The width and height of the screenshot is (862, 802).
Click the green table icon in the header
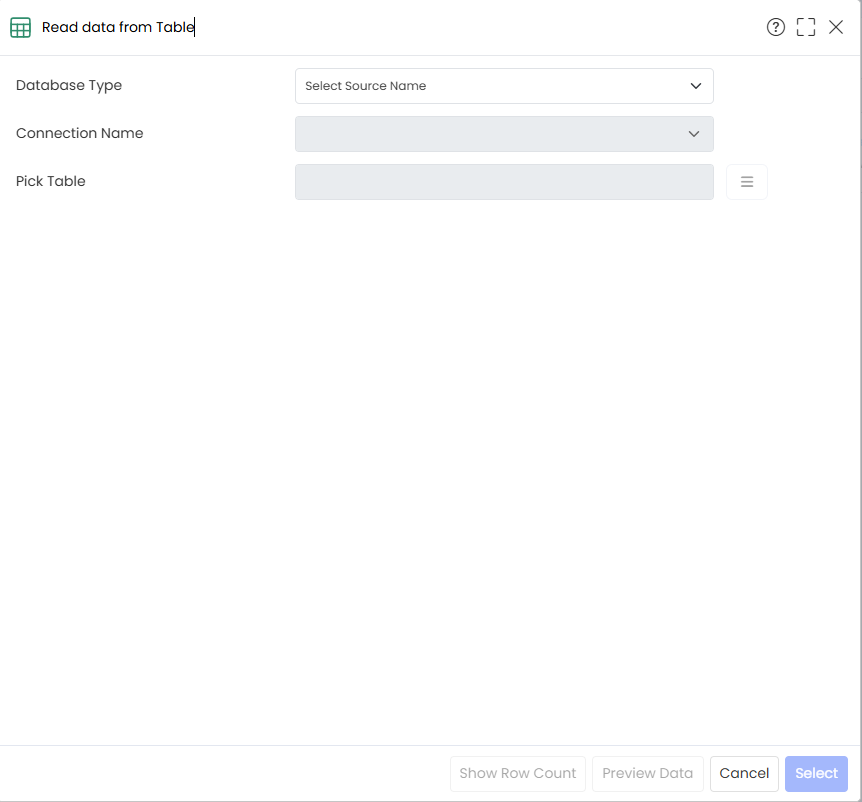point(20,27)
